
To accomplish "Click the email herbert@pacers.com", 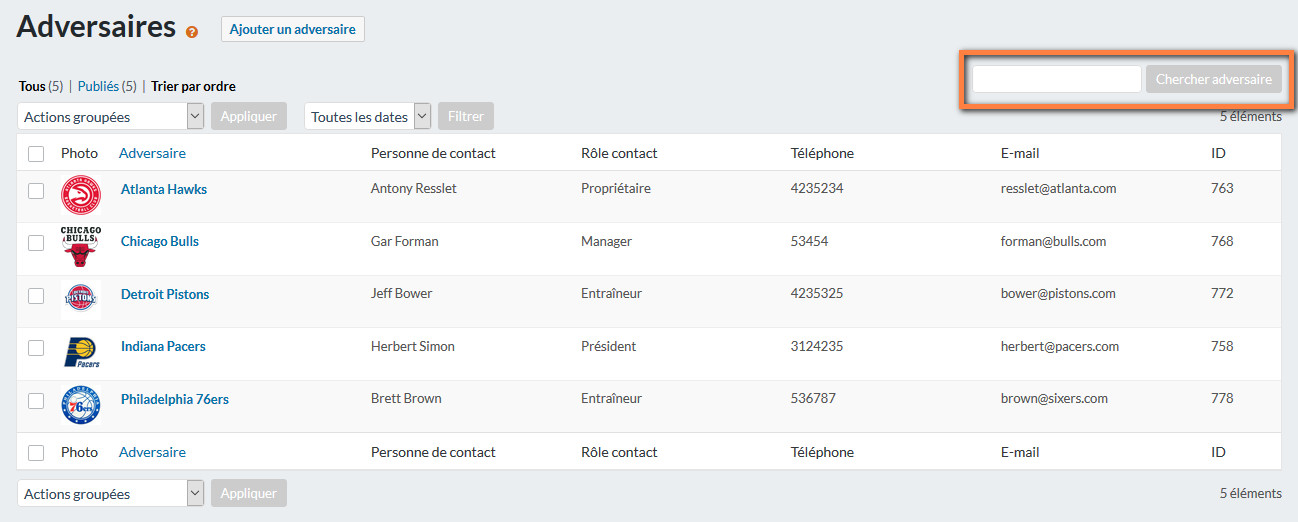I will [x=1060, y=346].
